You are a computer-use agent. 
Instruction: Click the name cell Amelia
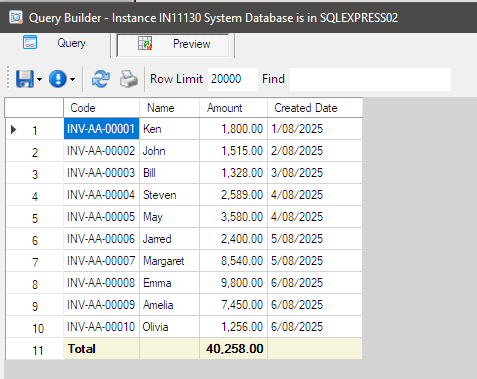(x=169, y=305)
